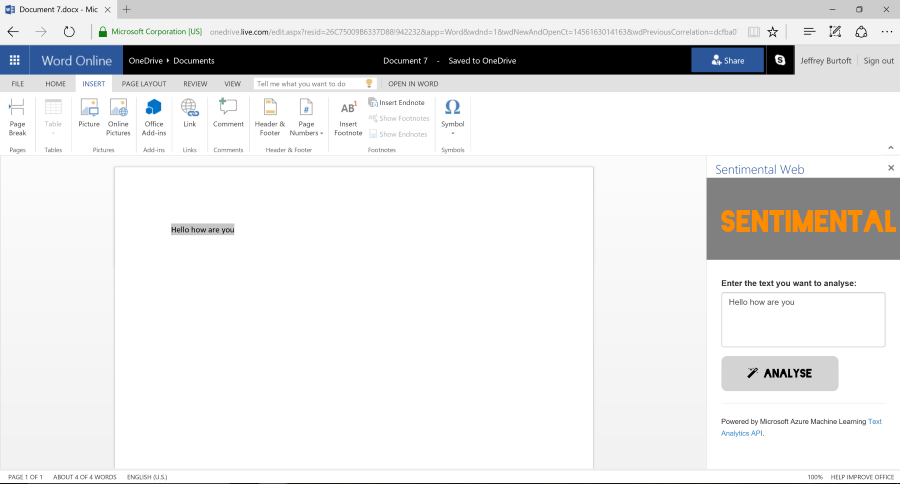900x484 pixels.
Task: Refresh the browser page
Action: pos(69,32)
